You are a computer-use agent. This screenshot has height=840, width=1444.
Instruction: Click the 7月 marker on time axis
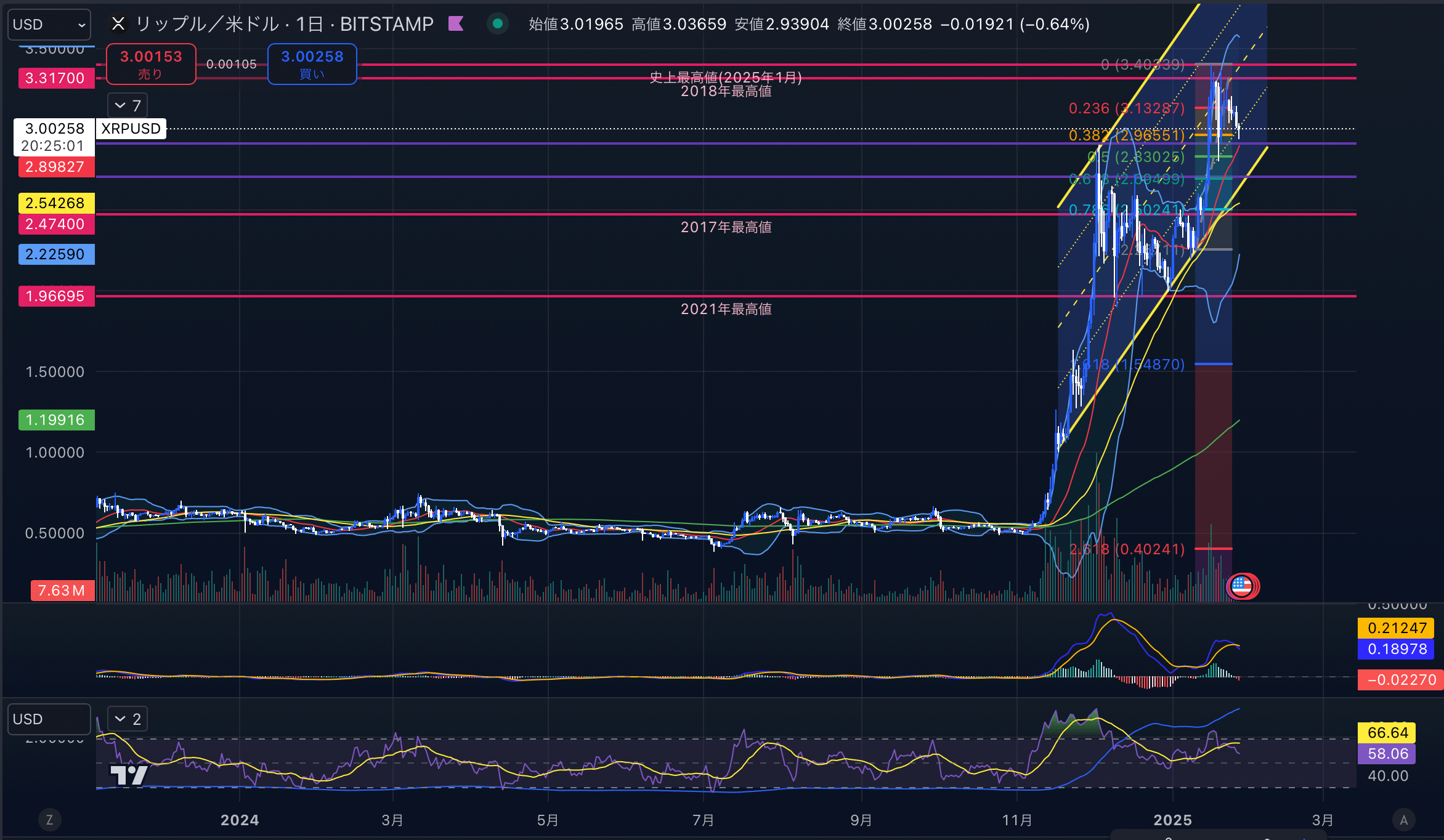coord(703,820)
